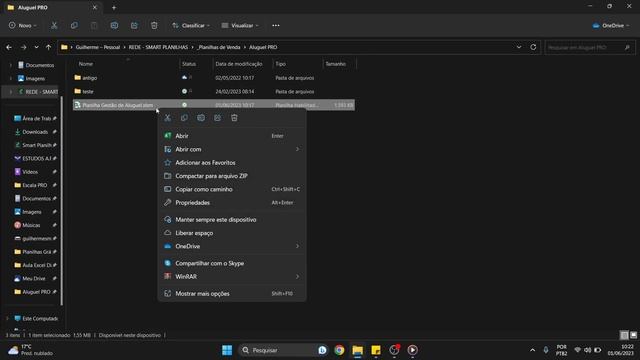The image size is (640, 360).
Task: Open File Explorer taskbar icon
Action: 358,350
